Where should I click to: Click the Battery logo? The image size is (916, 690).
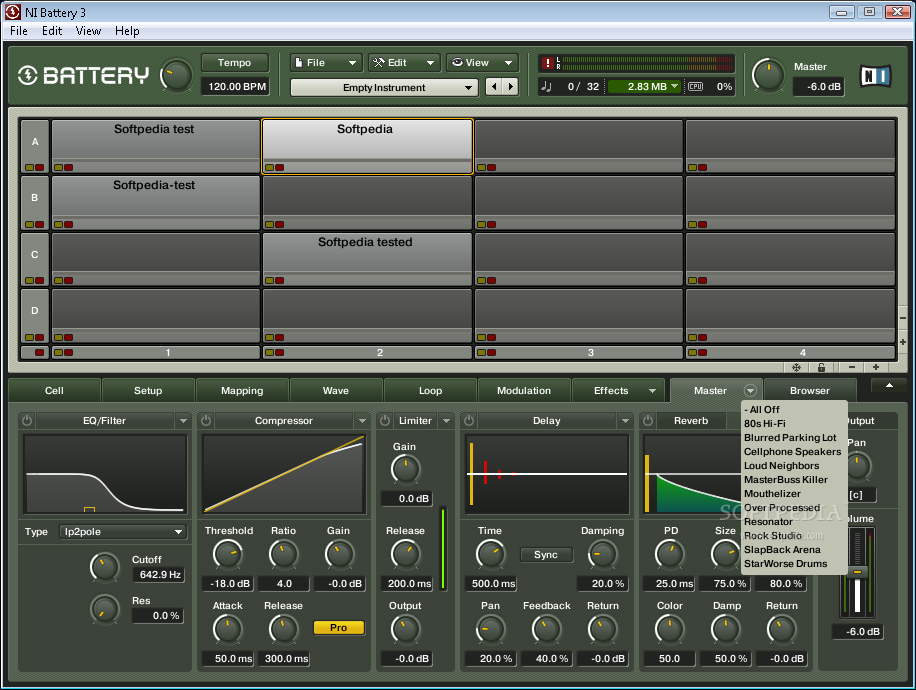click(84, 75)
